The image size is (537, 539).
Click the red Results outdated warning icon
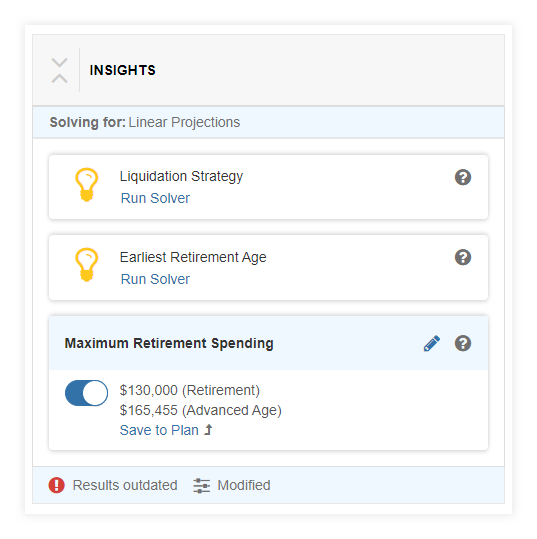57,485
